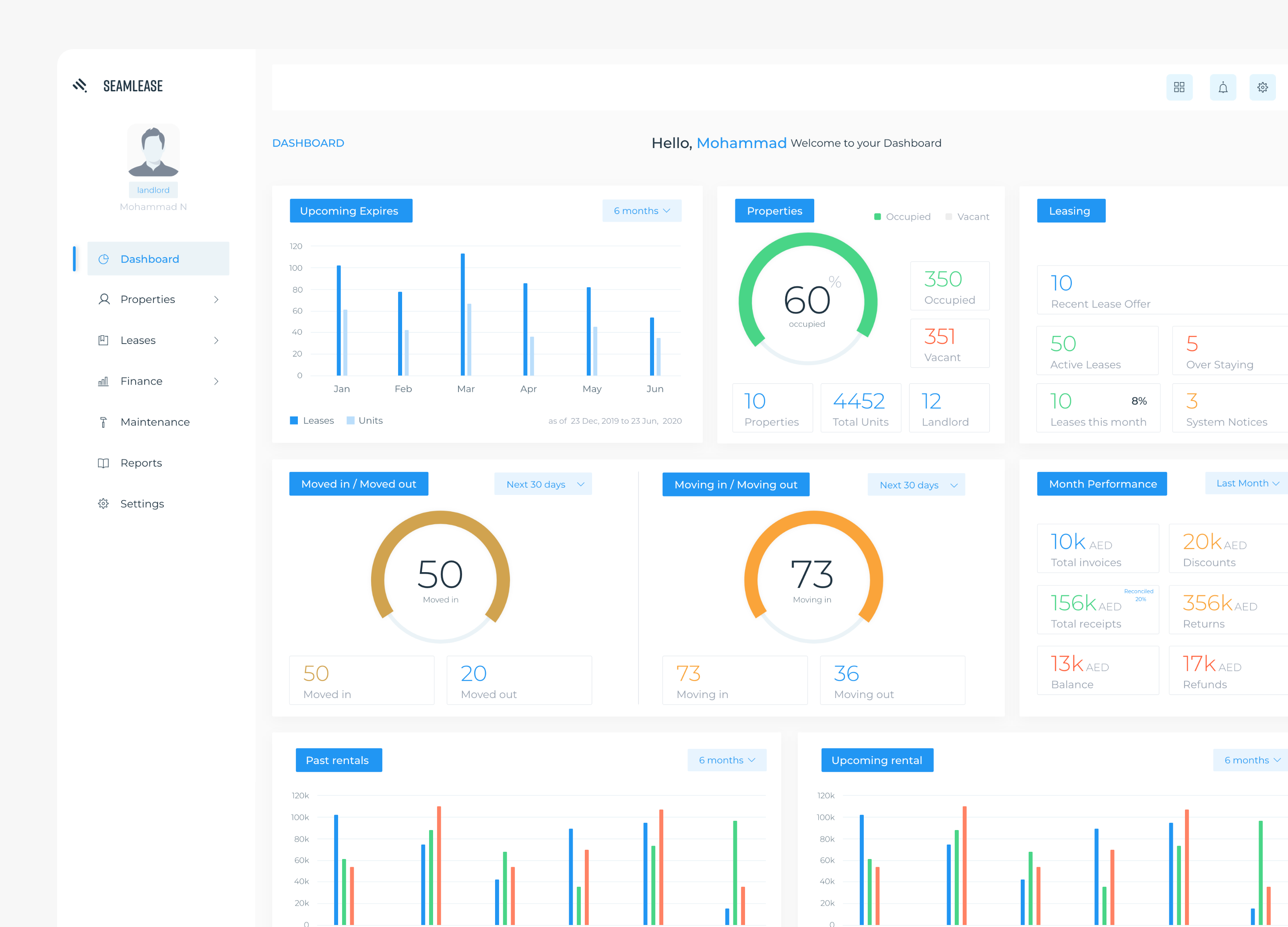Open the Leases section icon

103,340
